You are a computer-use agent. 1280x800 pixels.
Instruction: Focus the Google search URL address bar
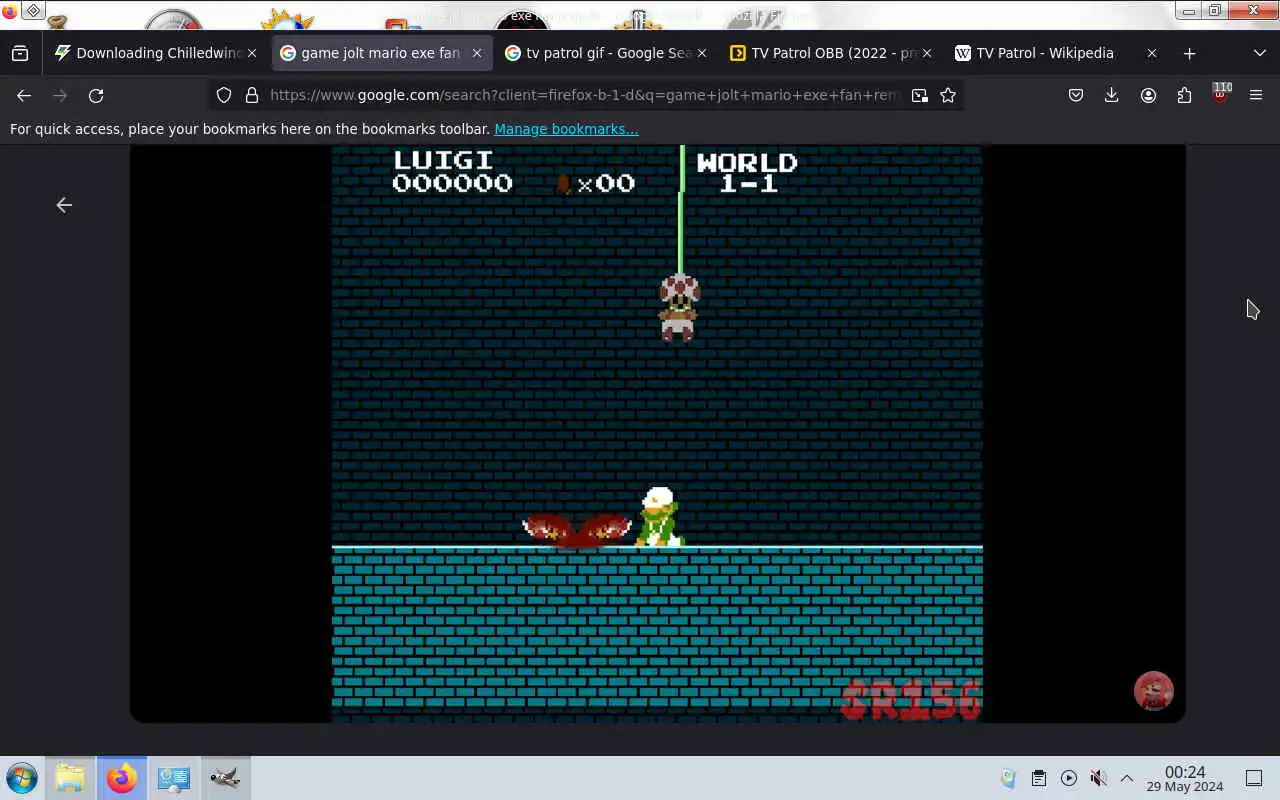click(x=585, y=95)
